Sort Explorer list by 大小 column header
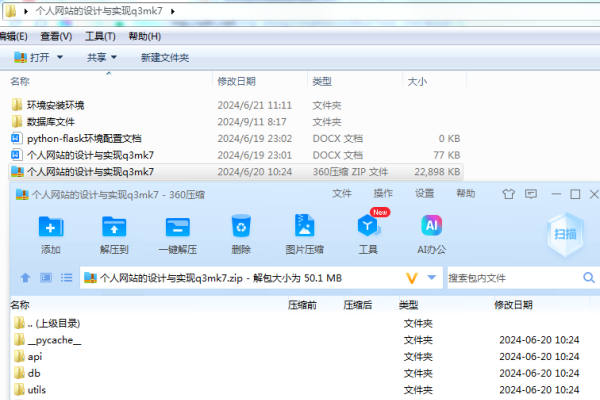600x400 pixels. tap(417, 81)
